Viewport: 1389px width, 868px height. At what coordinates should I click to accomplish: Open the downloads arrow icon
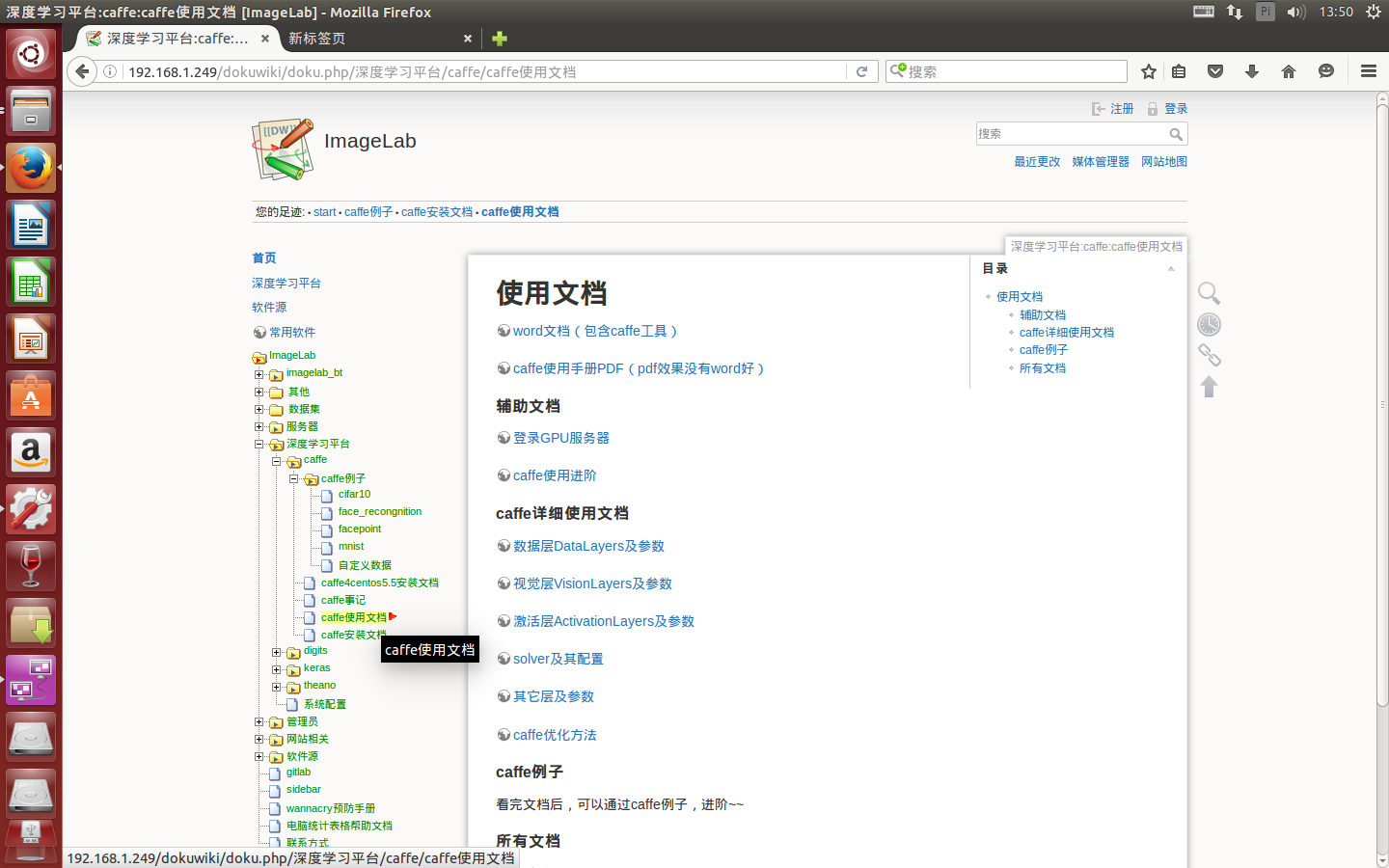pyautogui.click(x=1252, y=71)
